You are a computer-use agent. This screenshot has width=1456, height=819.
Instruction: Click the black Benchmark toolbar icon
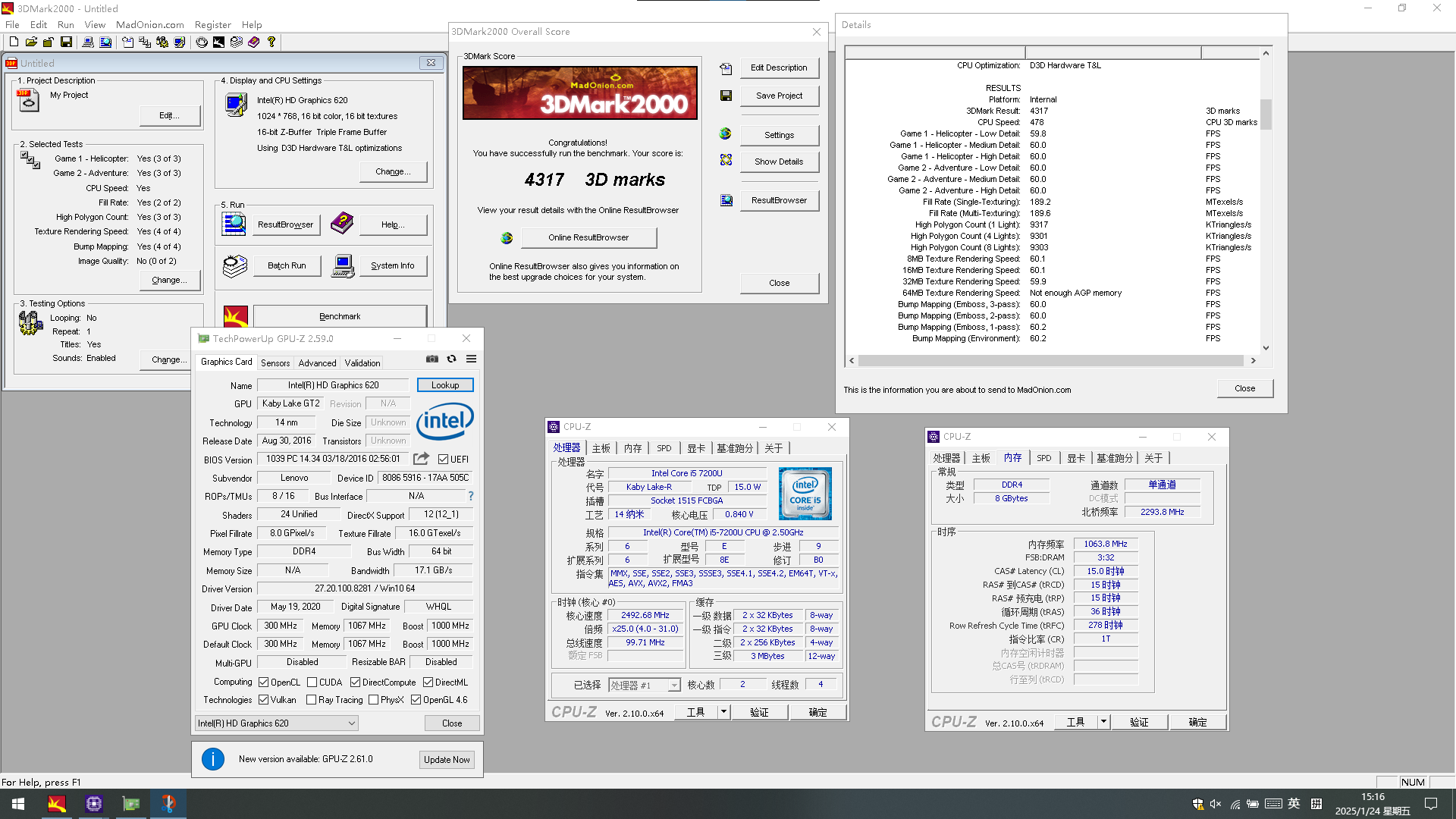click(218, 42)
